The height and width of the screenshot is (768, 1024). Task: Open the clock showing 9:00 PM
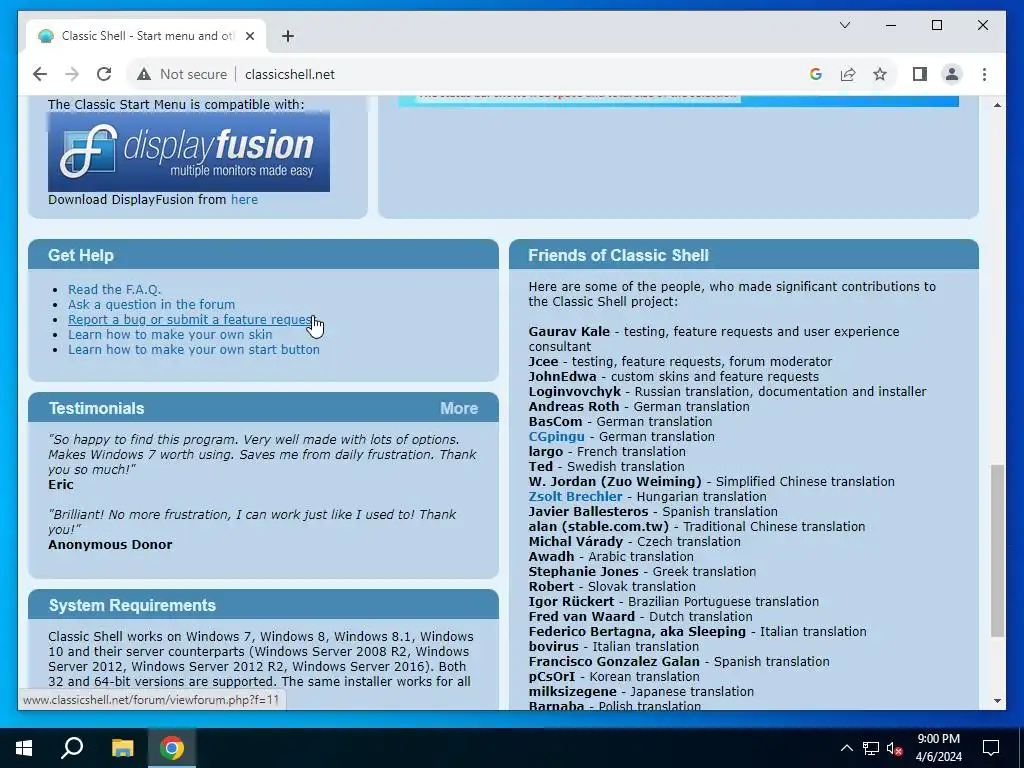coord(938,748)
